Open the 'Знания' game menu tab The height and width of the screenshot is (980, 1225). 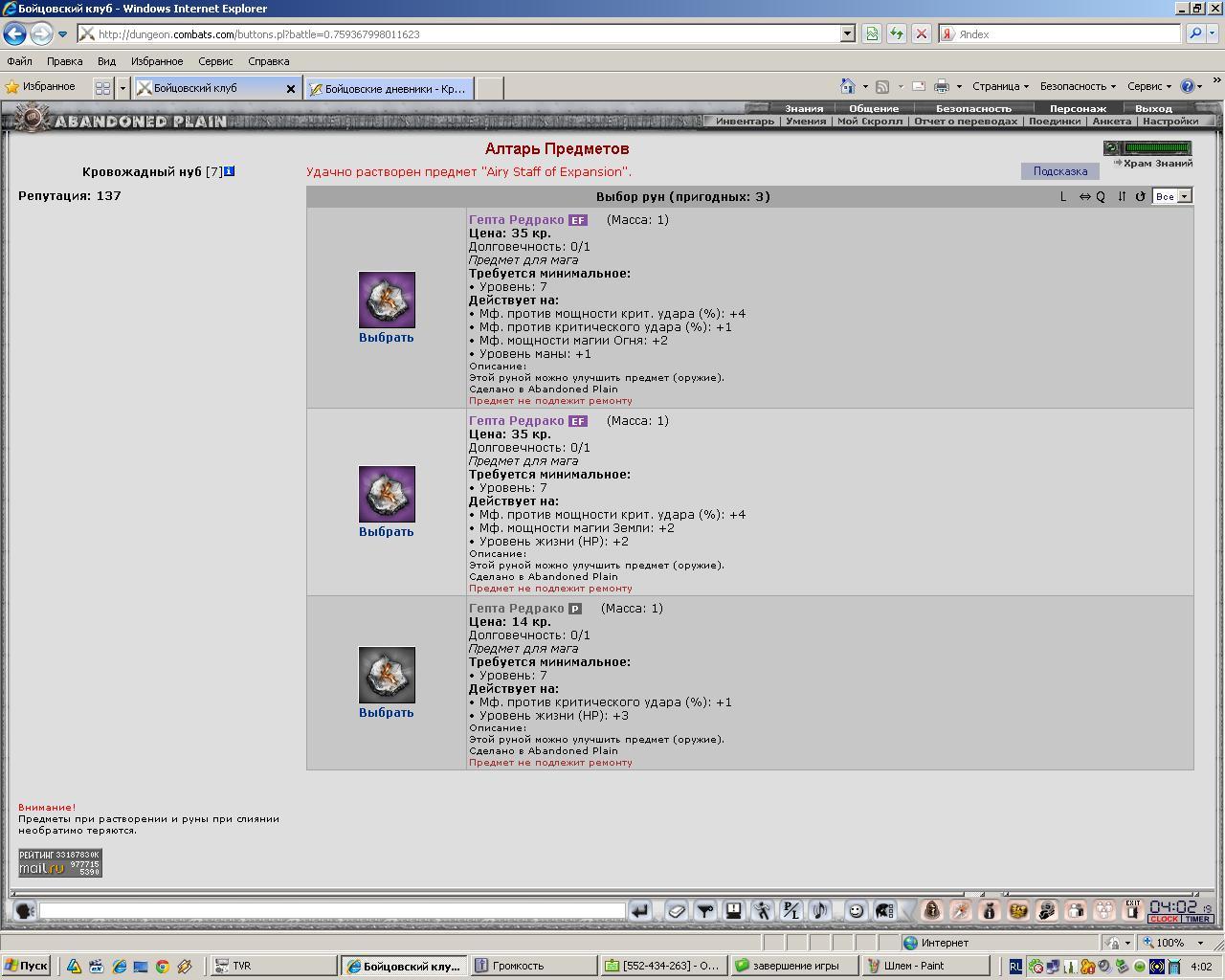804,108
